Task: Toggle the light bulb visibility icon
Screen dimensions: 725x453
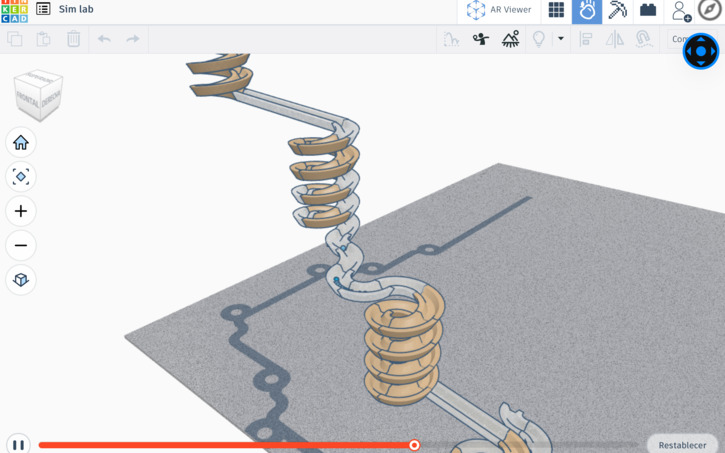Action: click(539, 39)
